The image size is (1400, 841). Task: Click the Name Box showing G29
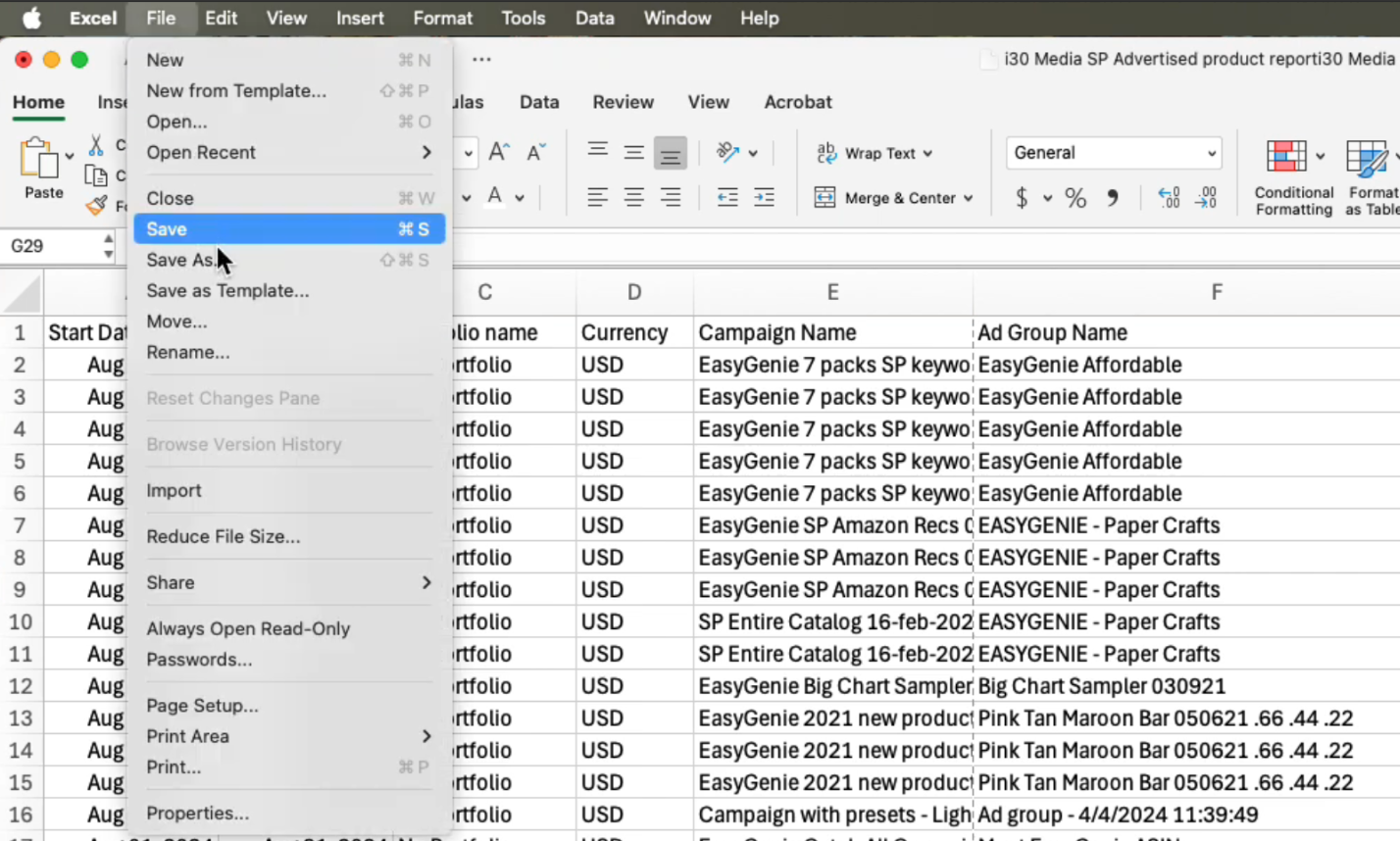tap(51, 246)
